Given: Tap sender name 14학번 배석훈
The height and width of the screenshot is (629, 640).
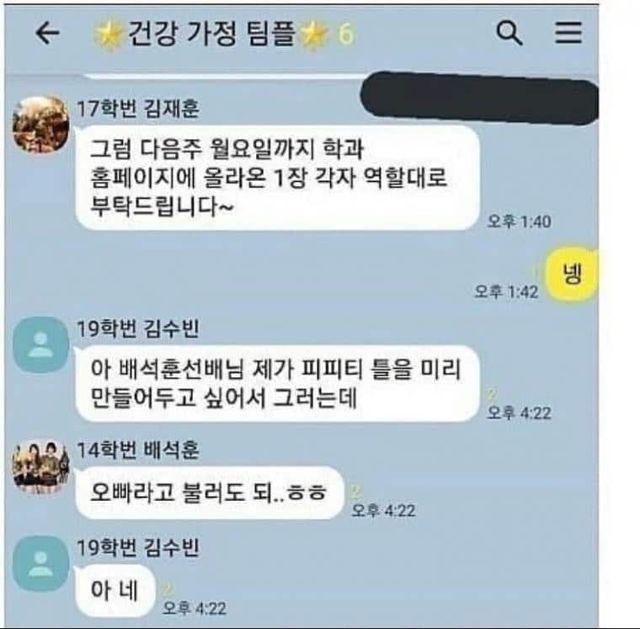Looking at the screenshot, I should (138, 450).
